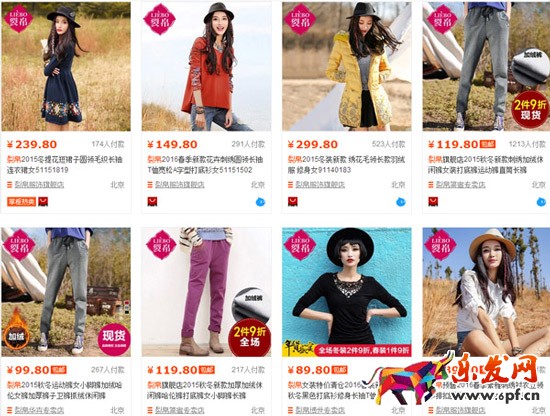Open the product image of the woman in the straw hat

486,292
